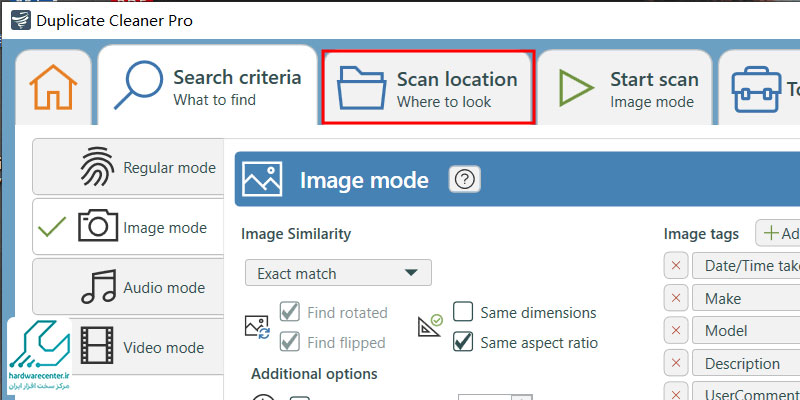Click the plus Add button for image tags

(x=778, y=233)
